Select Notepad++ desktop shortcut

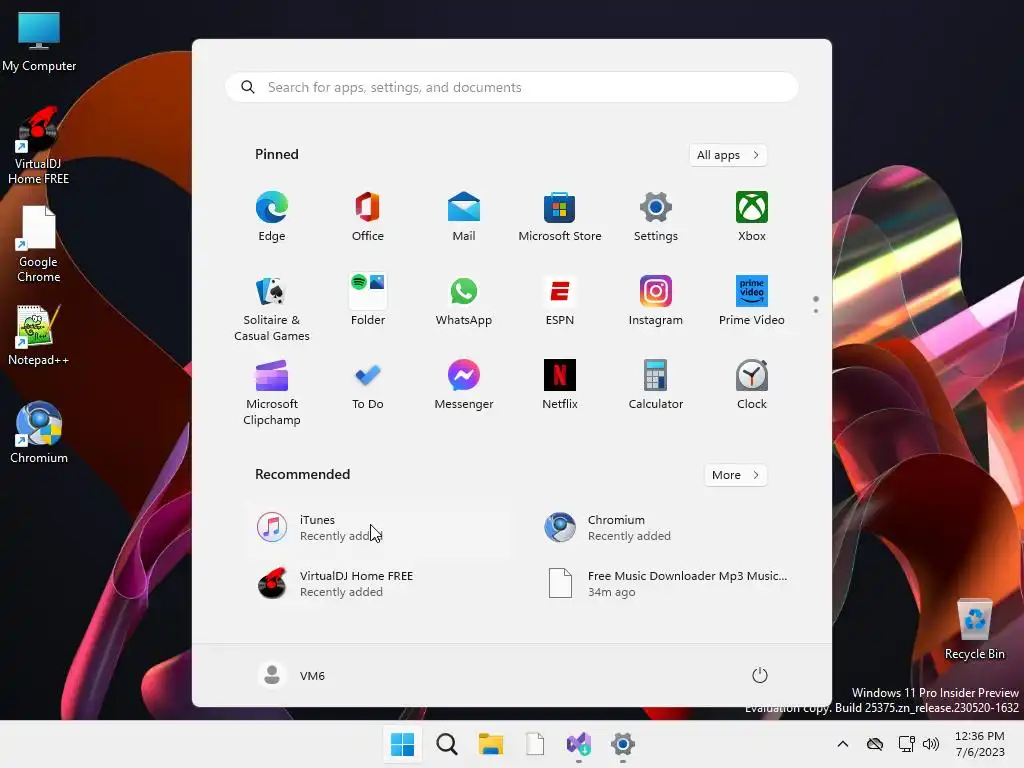[x=39, y=336]
